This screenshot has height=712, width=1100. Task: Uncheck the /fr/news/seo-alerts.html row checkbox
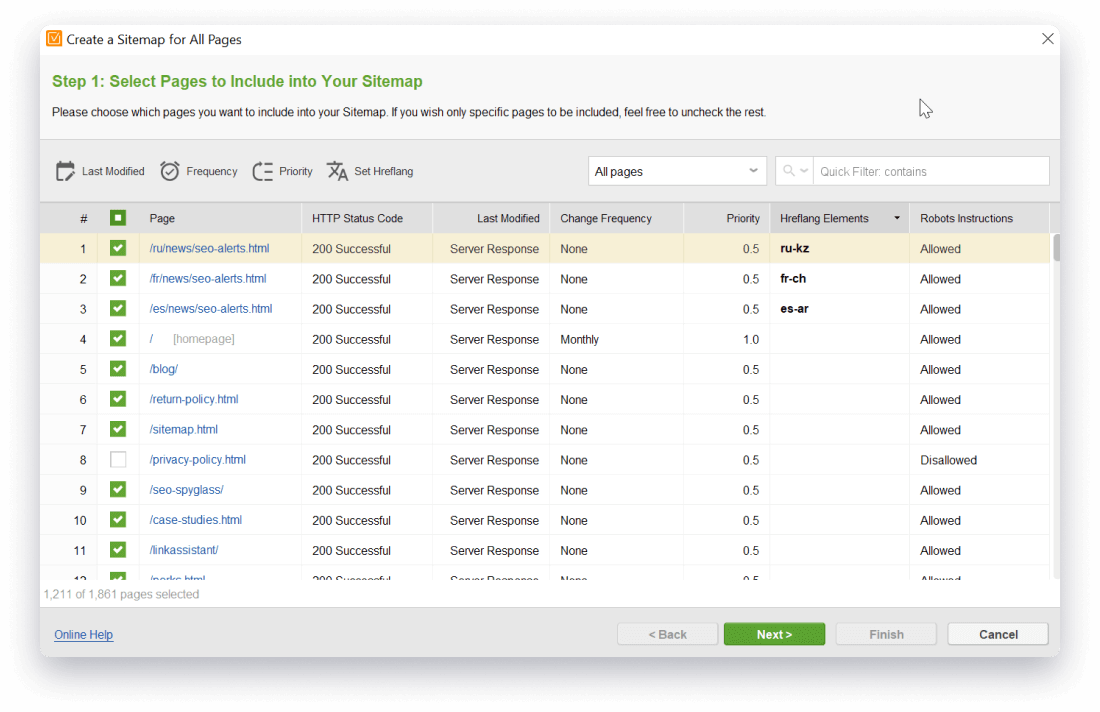(118, 278)
